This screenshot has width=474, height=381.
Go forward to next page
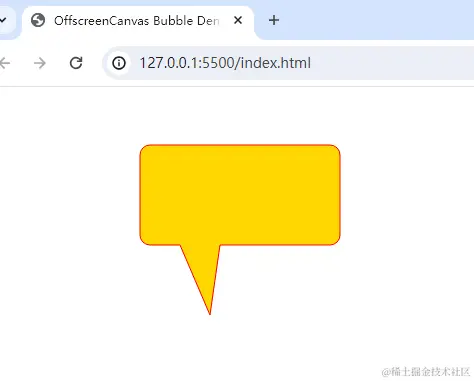click(40, 63)
